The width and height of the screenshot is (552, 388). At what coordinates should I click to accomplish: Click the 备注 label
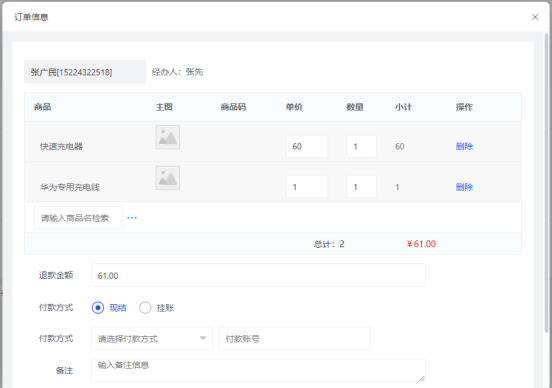[x=64, y=370]
